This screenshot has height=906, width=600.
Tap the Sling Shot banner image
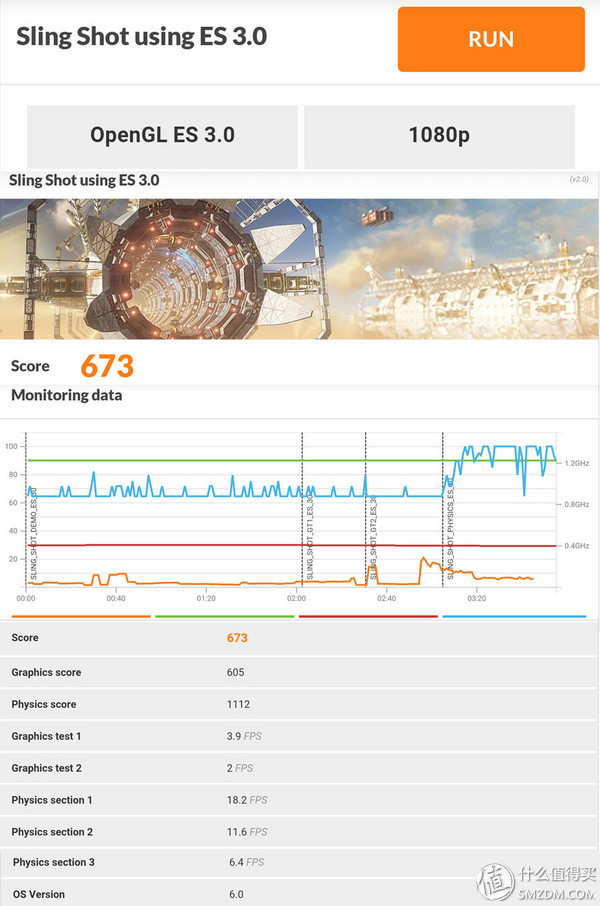(x=300, y=268)
